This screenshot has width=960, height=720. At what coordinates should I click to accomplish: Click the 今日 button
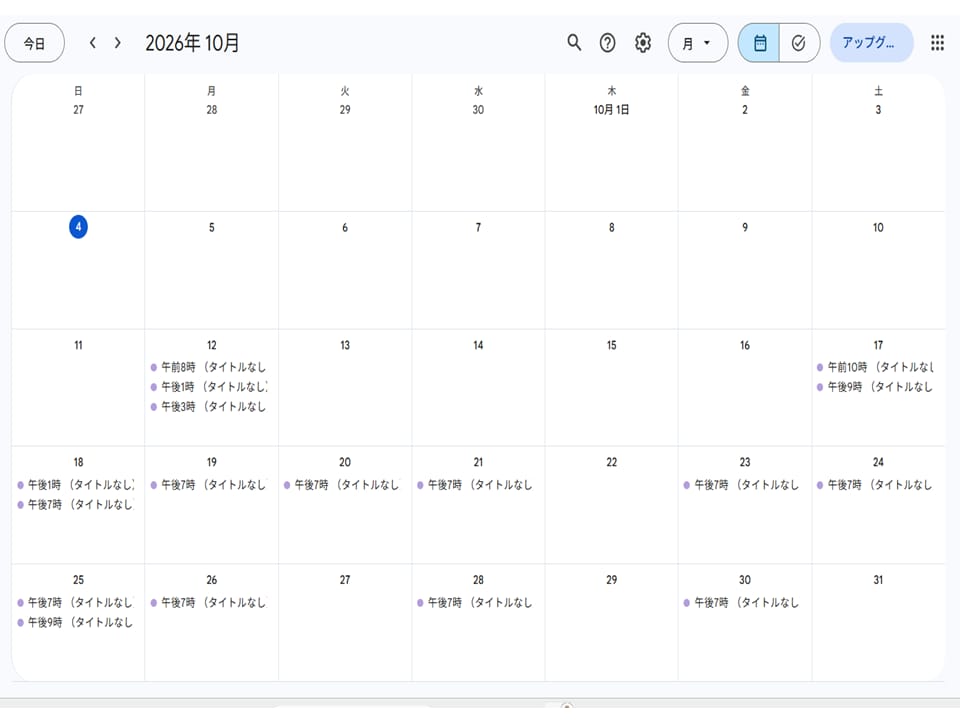tap(34, 43)
